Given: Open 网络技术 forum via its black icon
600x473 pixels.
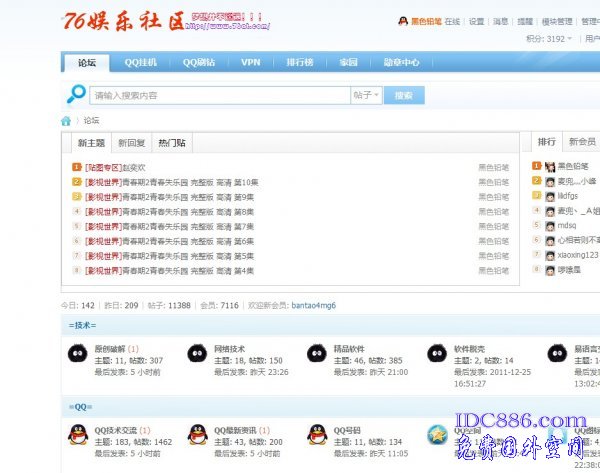Looking at the screenshot, I should [196, 354].
